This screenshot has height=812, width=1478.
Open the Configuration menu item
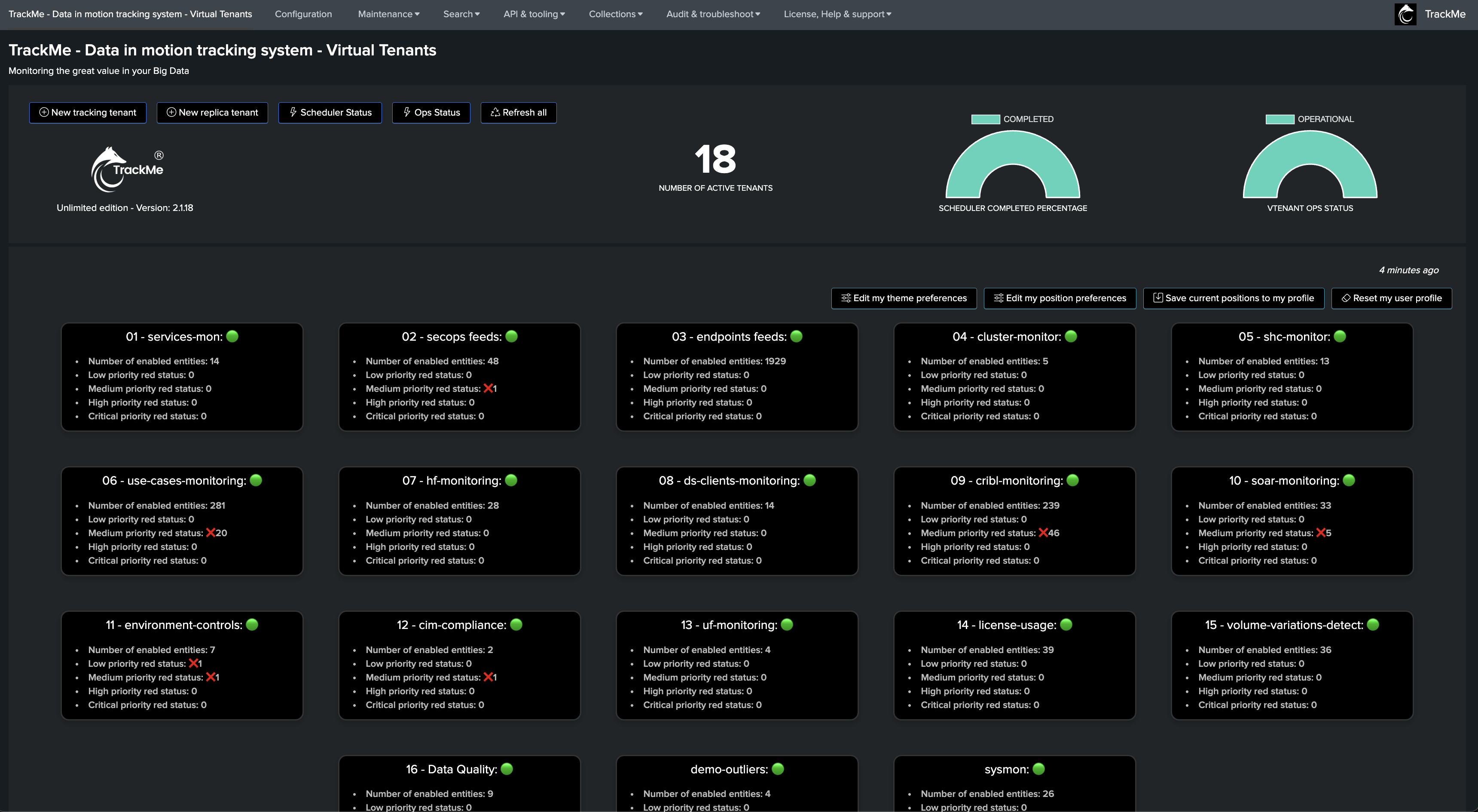click(x=303, y=14)
